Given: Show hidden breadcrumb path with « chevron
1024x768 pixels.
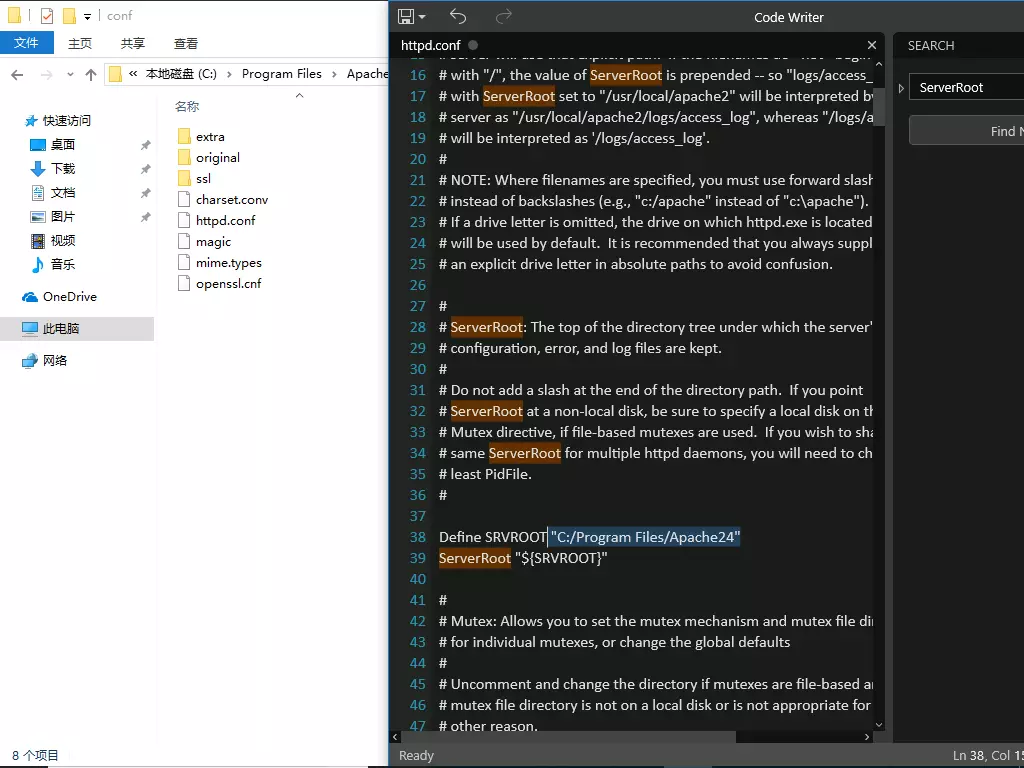Looking at the screenshot, I should [133, 74].
